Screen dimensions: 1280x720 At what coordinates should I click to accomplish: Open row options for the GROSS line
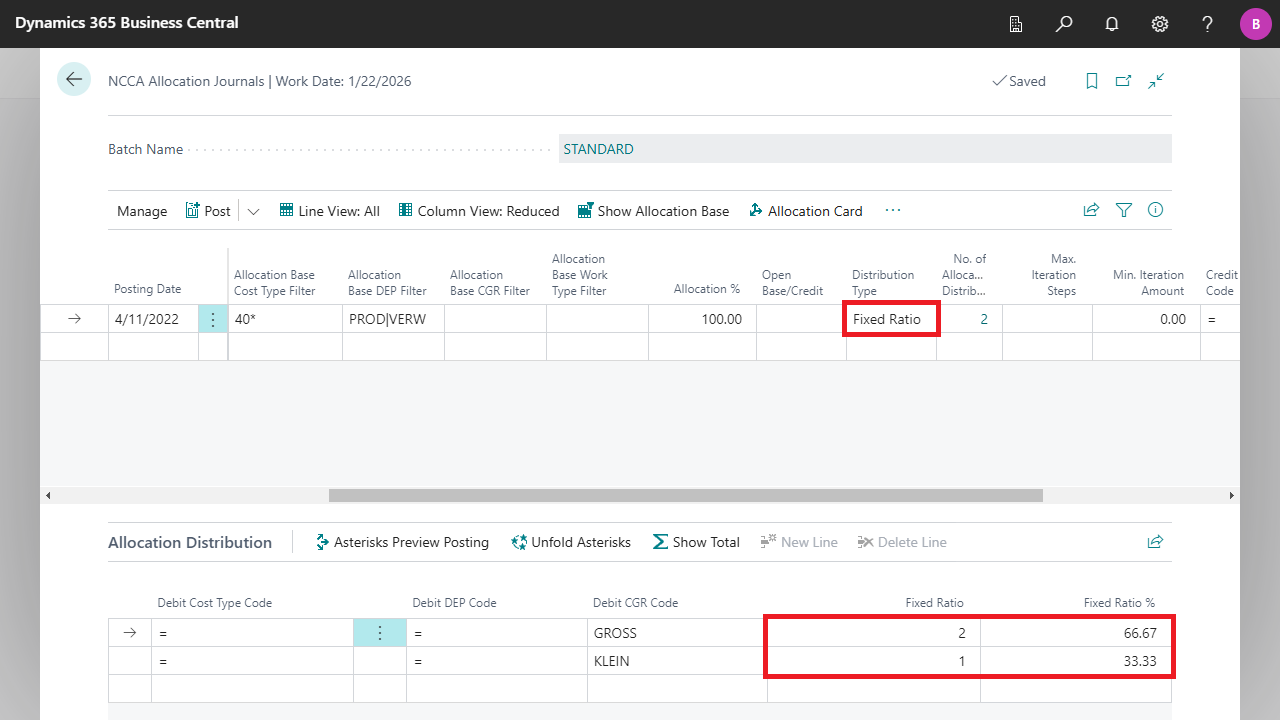click(380, 633)
